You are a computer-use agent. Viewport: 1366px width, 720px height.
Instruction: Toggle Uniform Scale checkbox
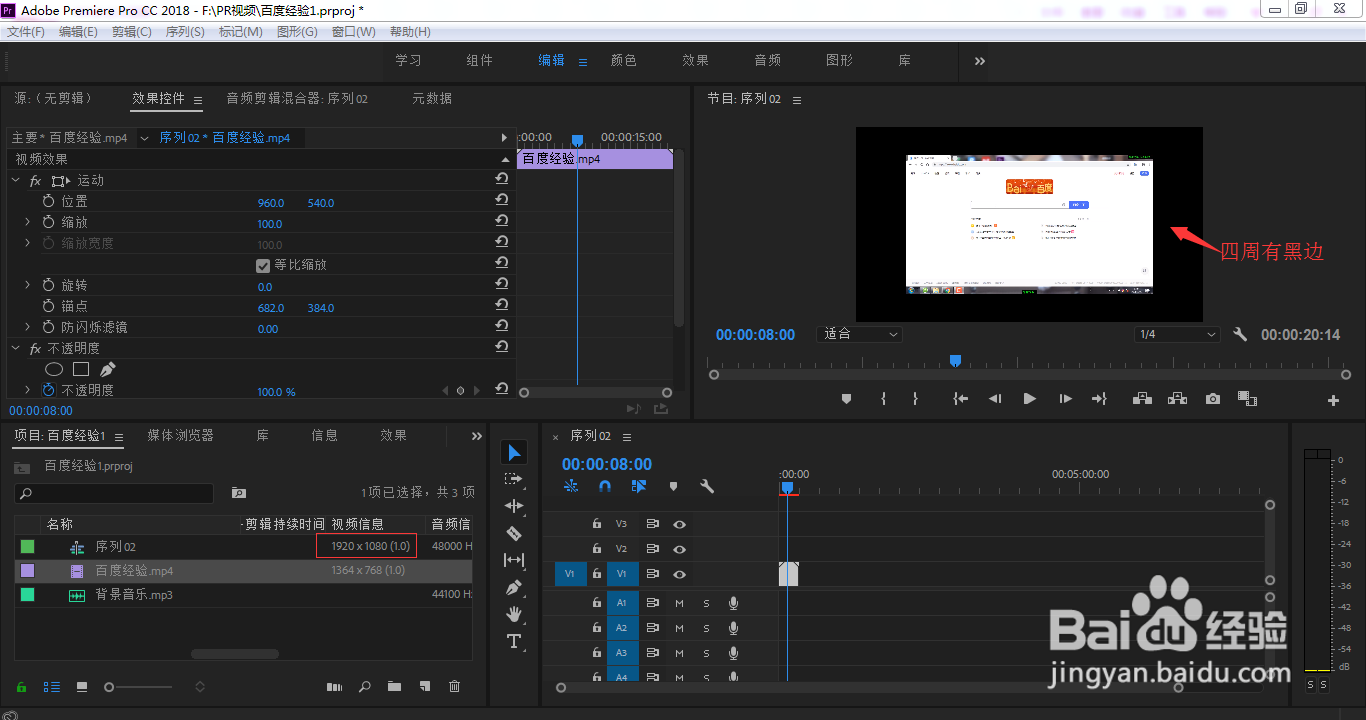(x=263, y=265)
